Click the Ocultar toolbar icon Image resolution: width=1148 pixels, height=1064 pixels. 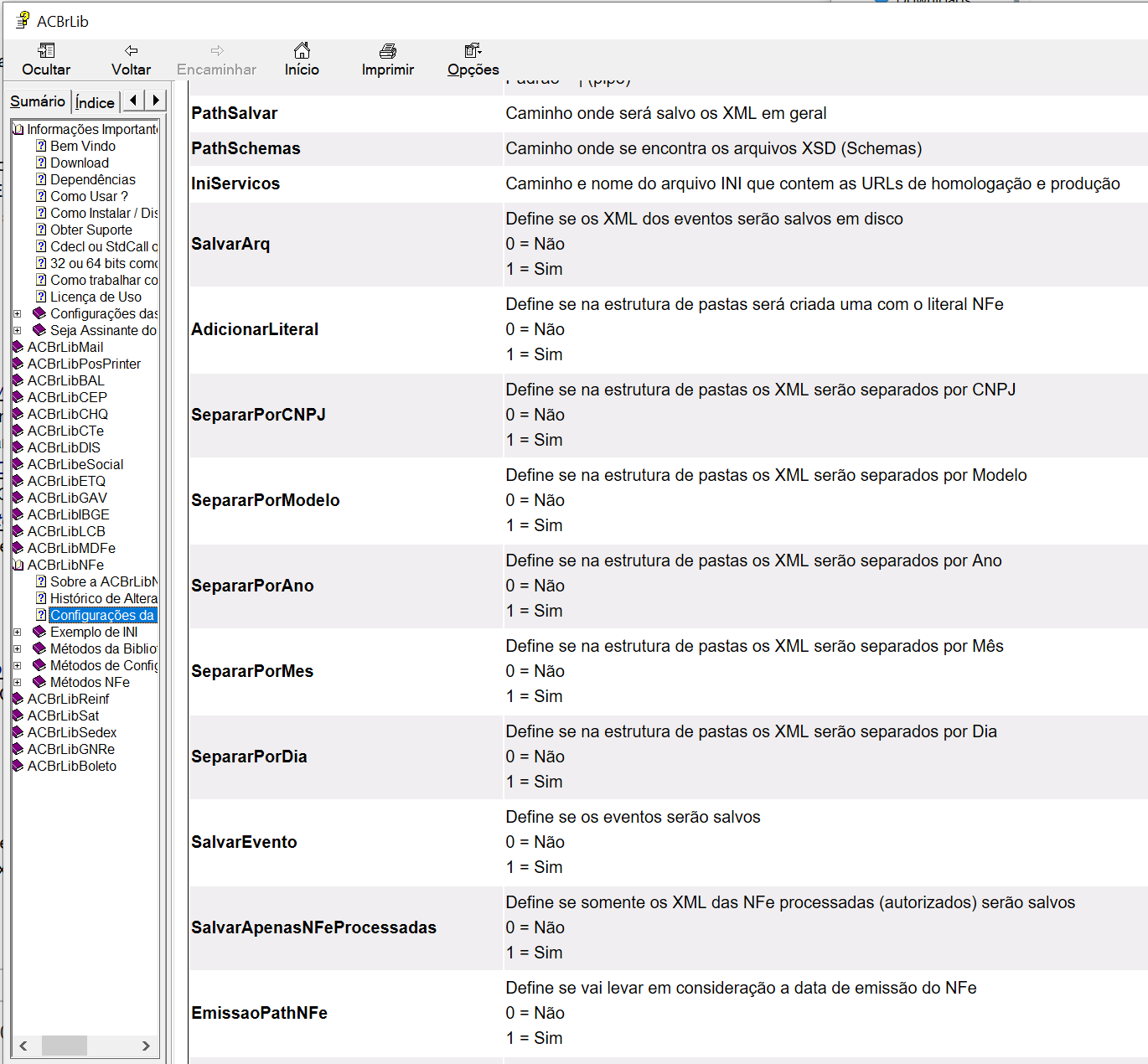(46, 51)
